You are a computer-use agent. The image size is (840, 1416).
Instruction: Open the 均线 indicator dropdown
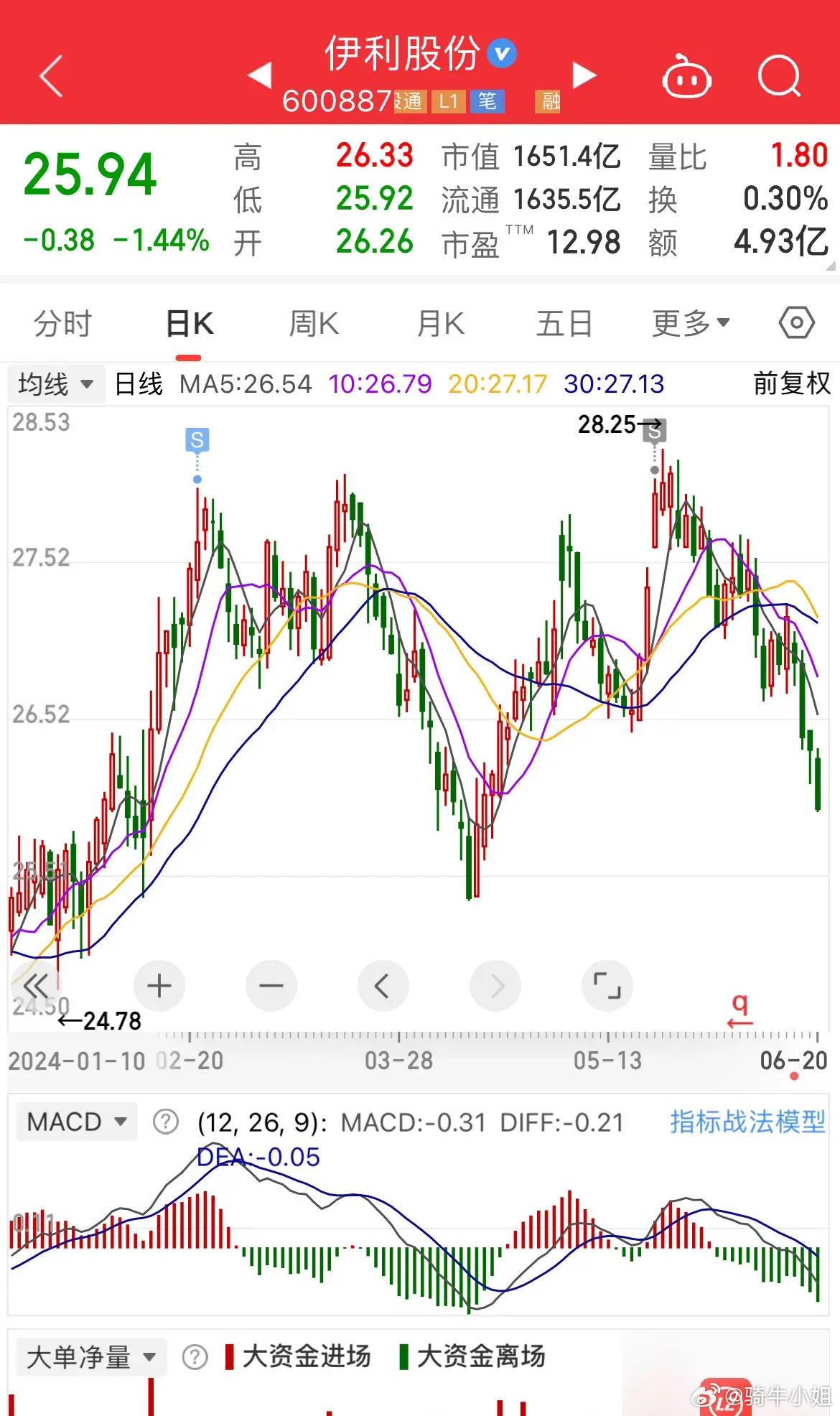pos(56,384)
